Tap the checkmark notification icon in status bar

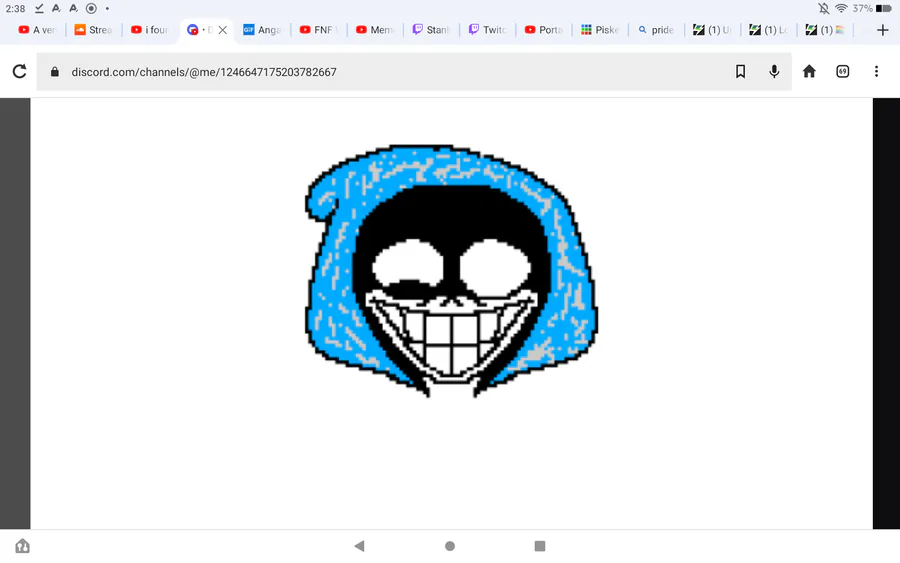click(x=39, y=8)
